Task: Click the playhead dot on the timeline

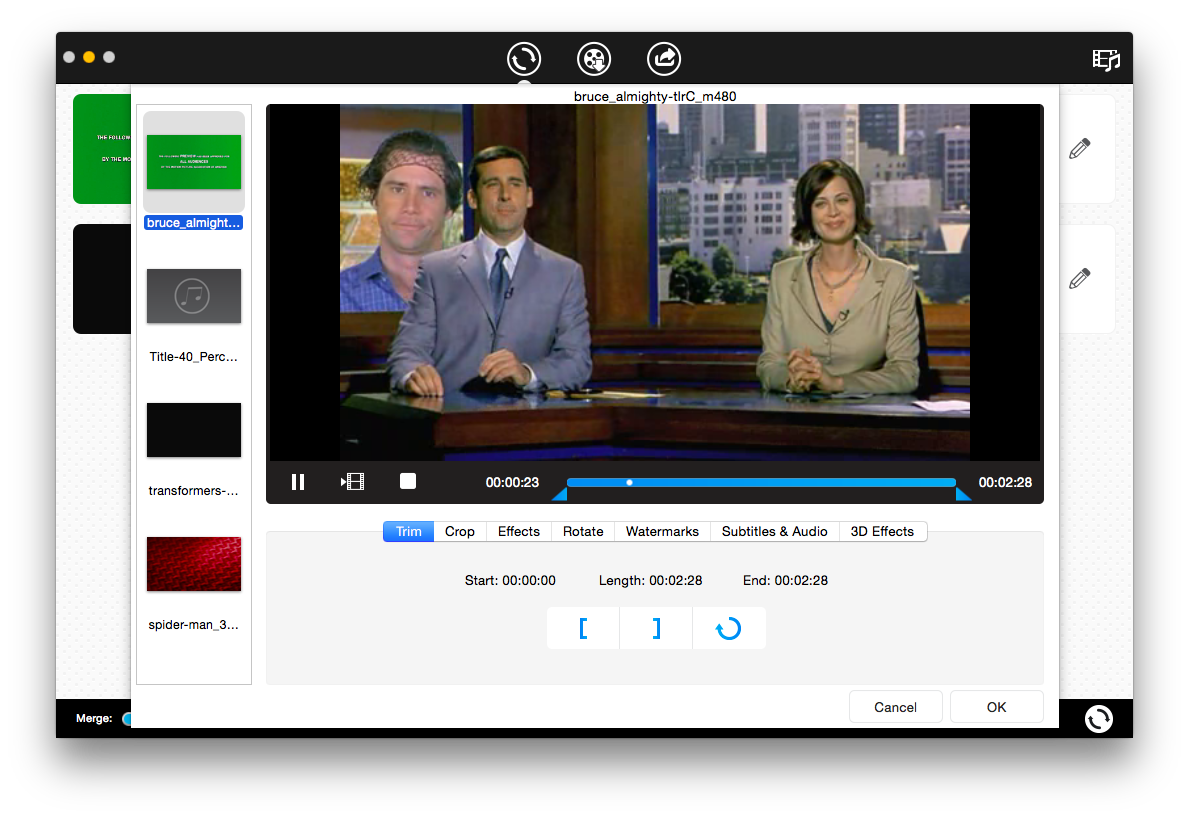Action: click(x=629, y=482)
